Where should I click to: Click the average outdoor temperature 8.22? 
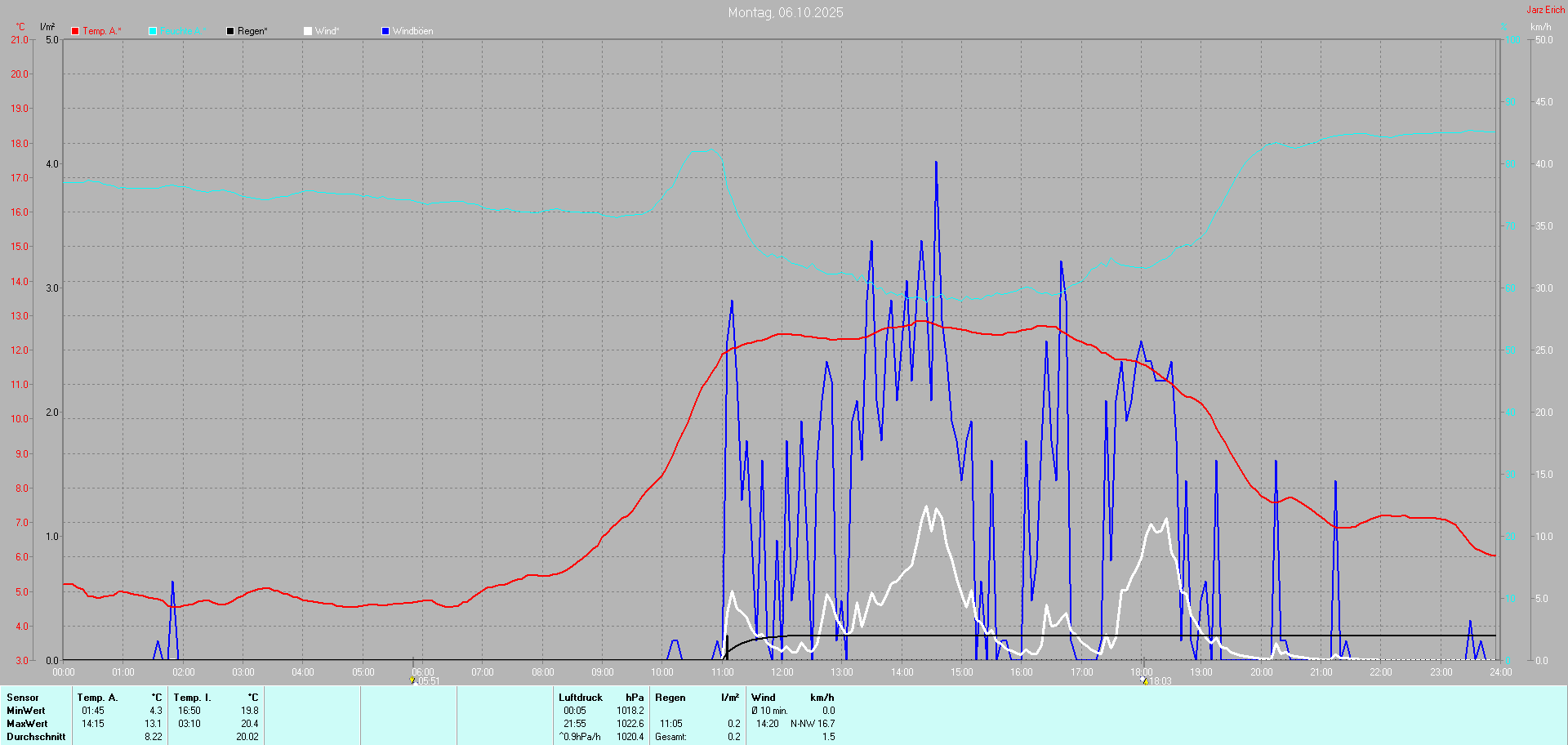point(154,737)
